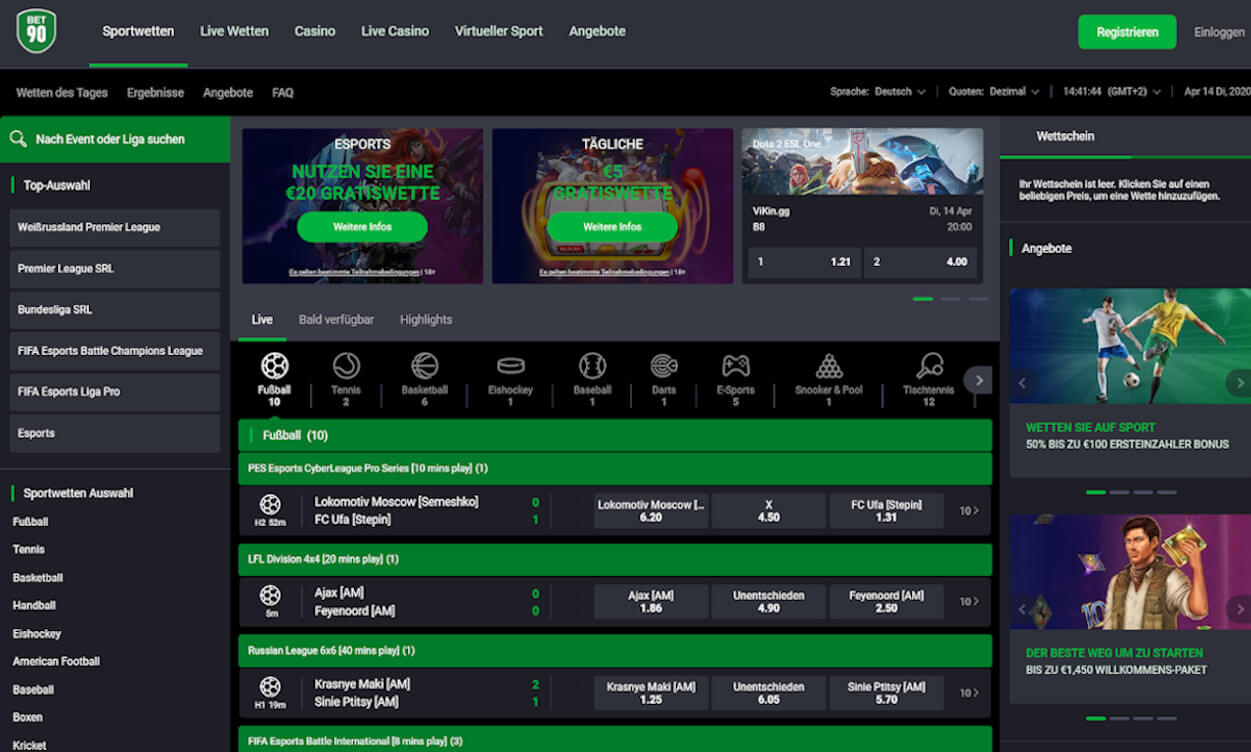This screenshot has width=1251, height=752.
Task: Open Virtueller Sport tab
Action: (x=499, y=31)
